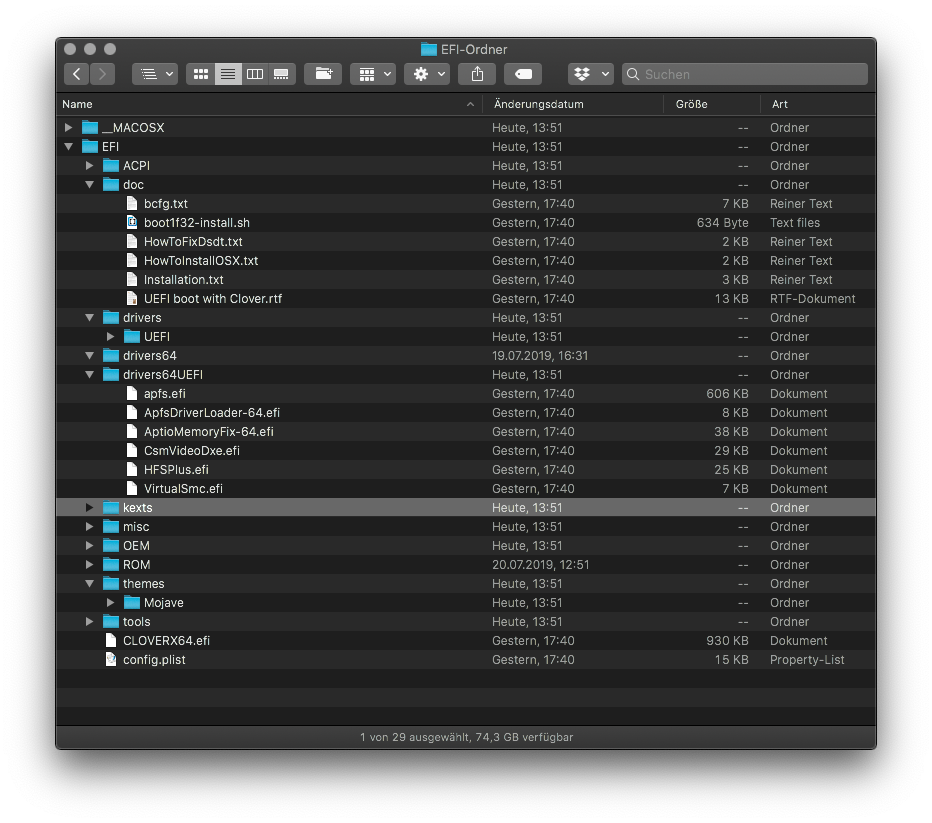Viewport: 932px width, 823px height.
Task: Sort by Größe column header
Action: [x=692, y=104]
